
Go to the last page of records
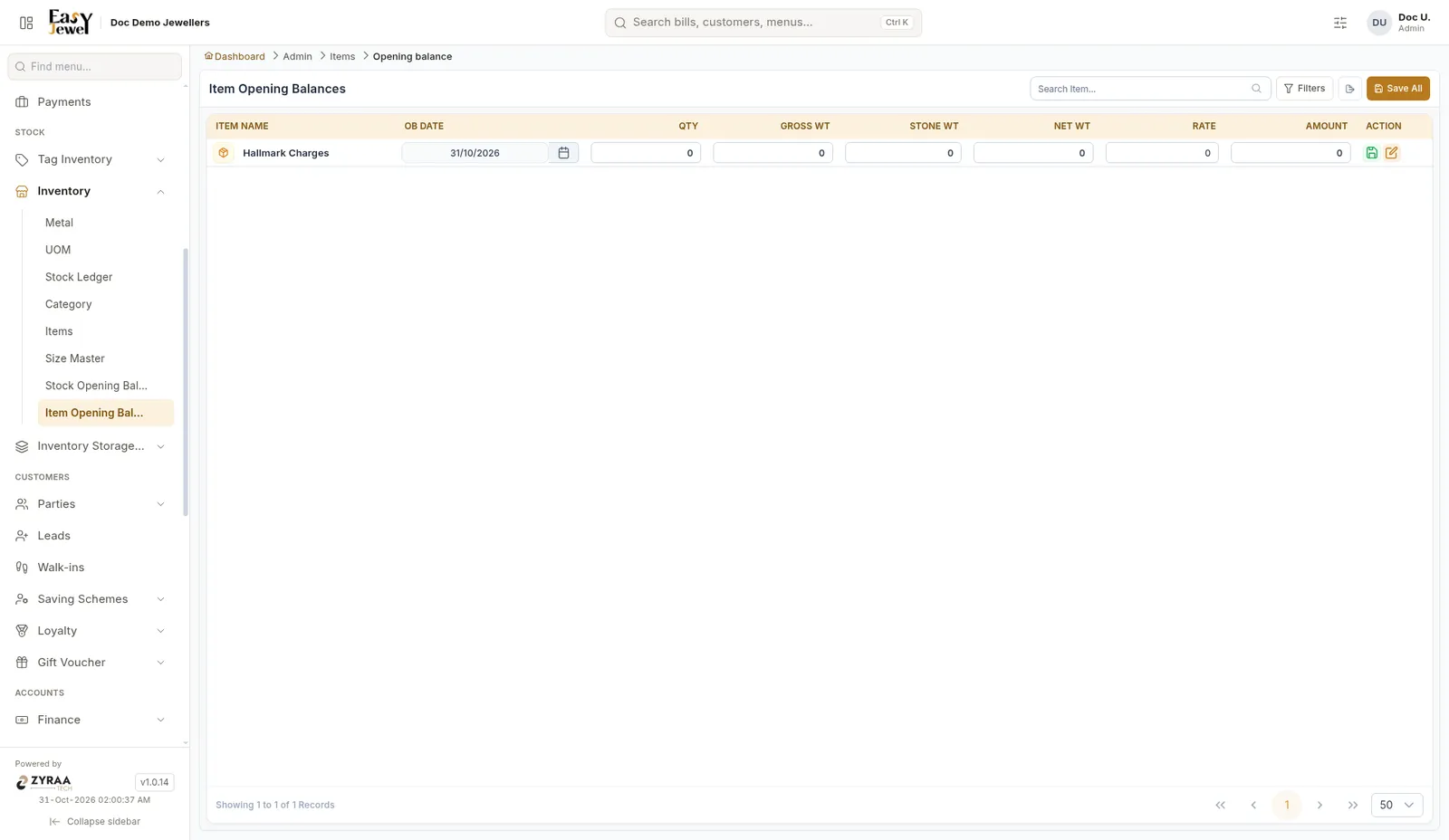tap(1353, 805)
